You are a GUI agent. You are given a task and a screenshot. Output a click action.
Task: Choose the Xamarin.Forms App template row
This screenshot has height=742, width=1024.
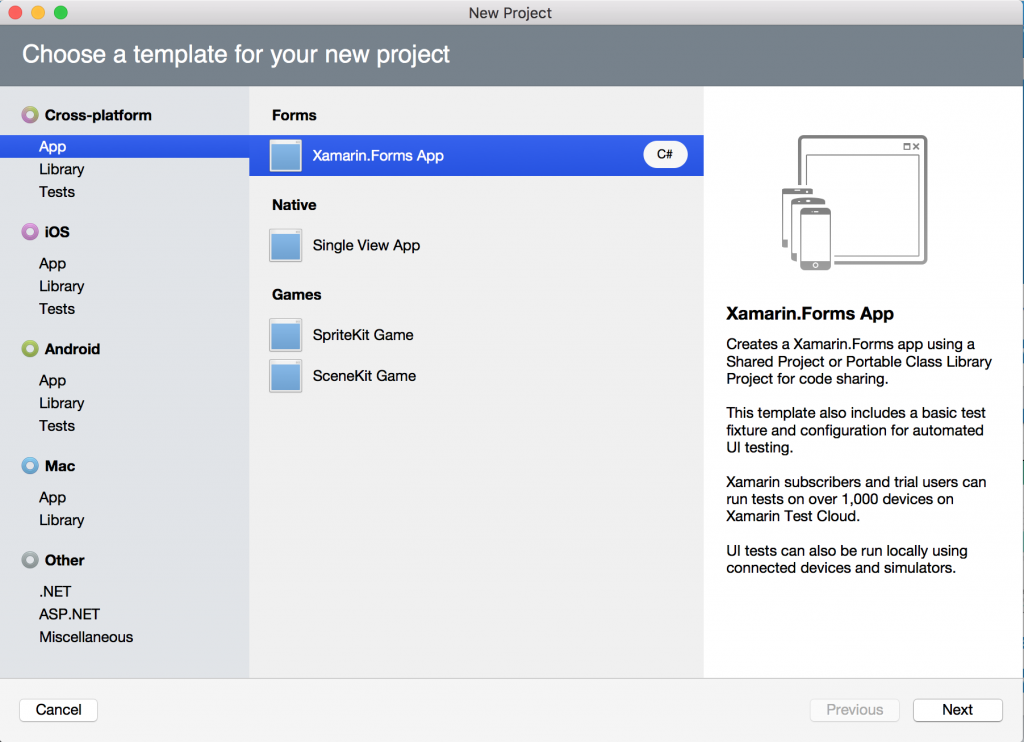pyautogui.click(x=477, y=155)
